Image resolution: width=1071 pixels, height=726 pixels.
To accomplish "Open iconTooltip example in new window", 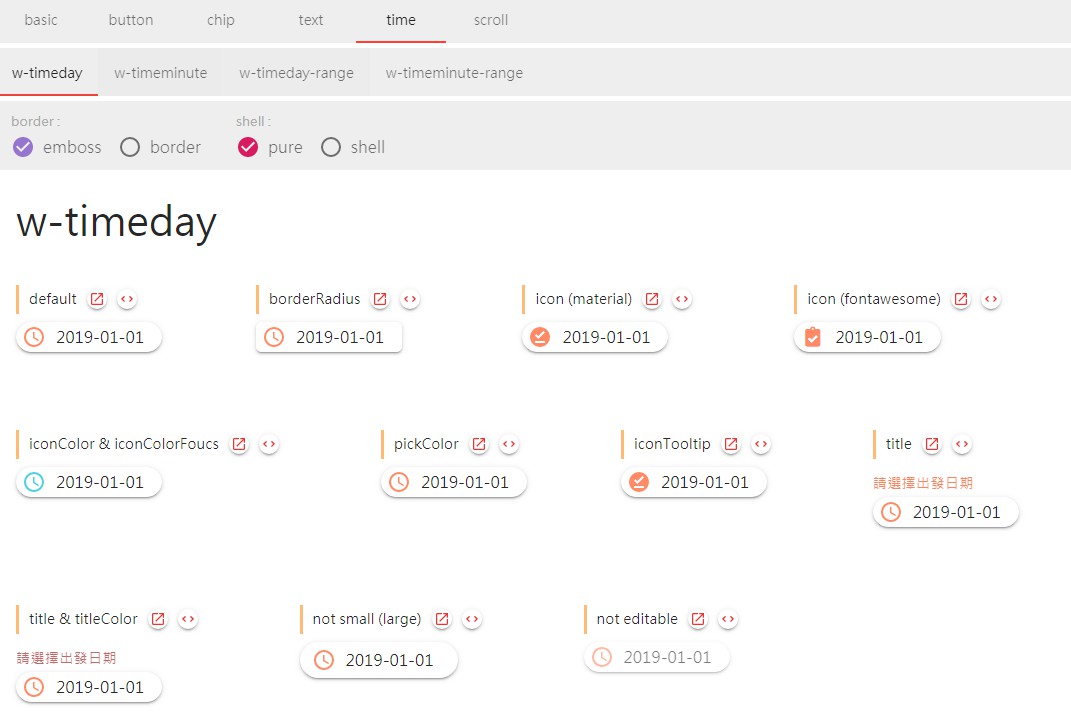I will point(731,444).
